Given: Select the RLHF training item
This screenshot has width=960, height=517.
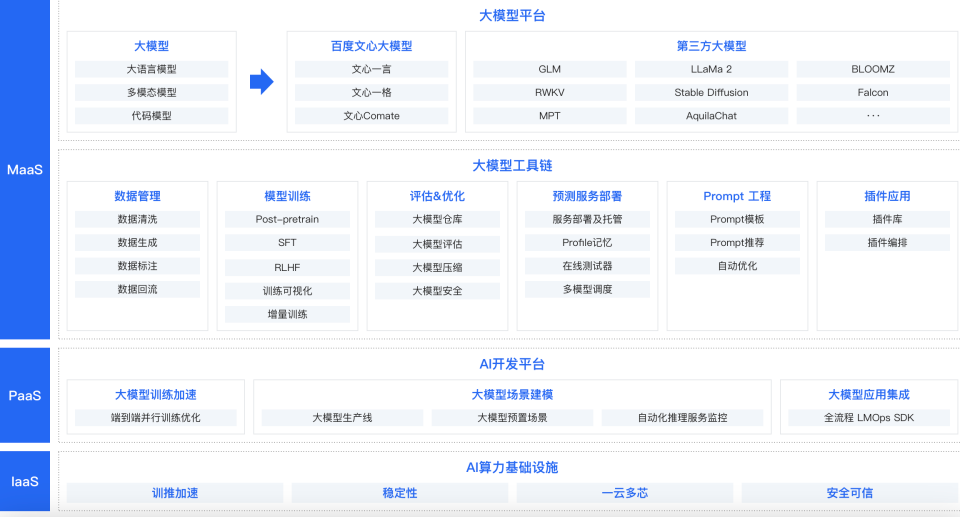Looking at the screenshot, I should [x=287, y=268].
